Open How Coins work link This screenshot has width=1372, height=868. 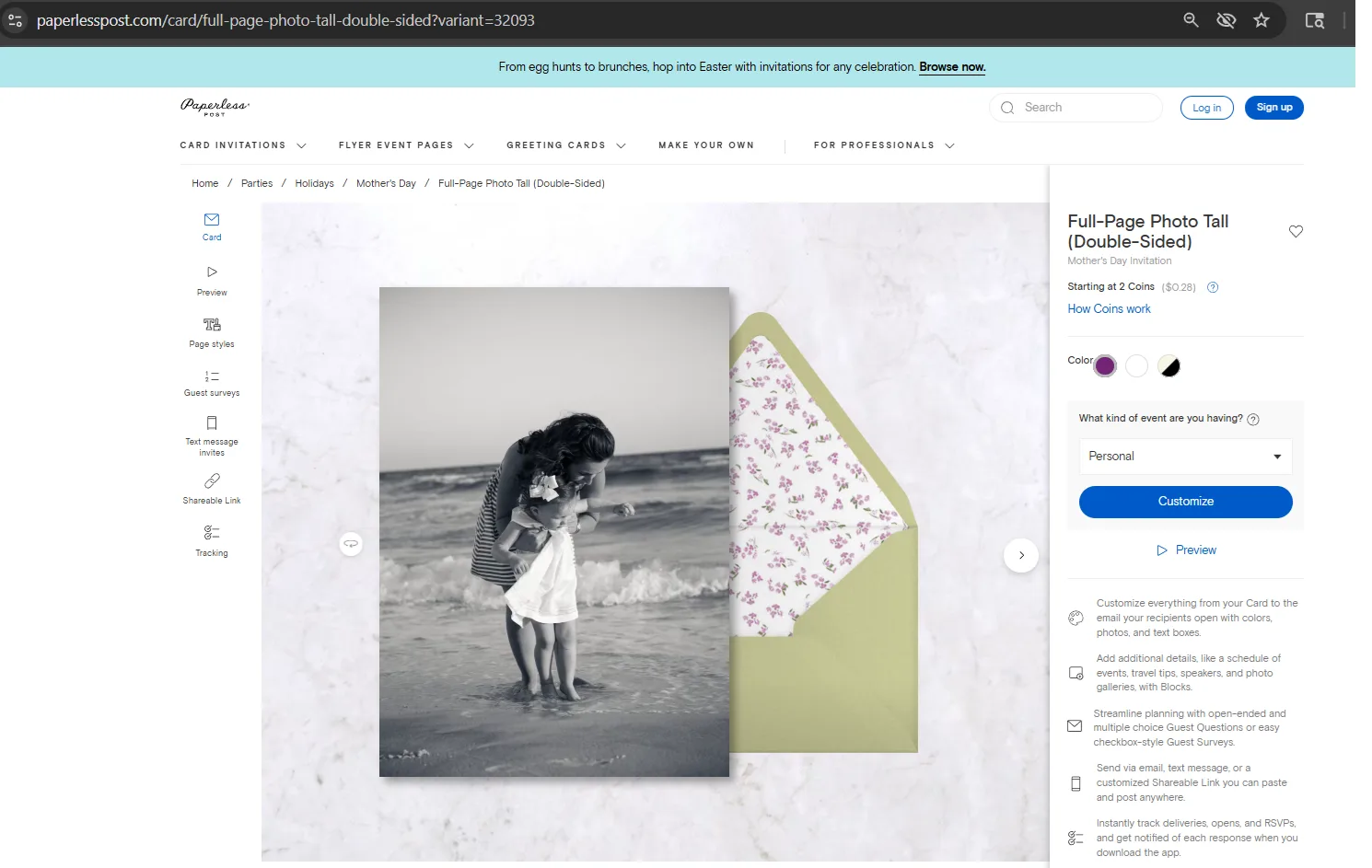(1109, 309)
